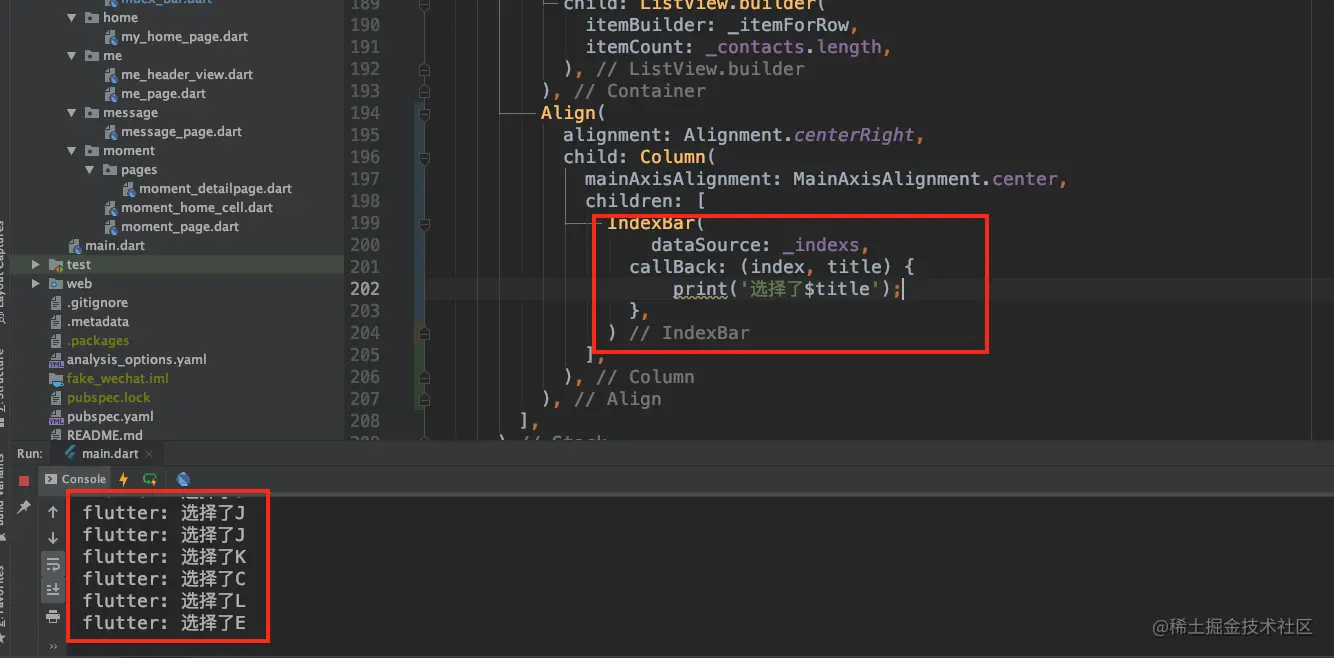The height and width of the screenshot is (658, 1334).
Task: Click the test folder icon
Action: click(x=56, y=265)
